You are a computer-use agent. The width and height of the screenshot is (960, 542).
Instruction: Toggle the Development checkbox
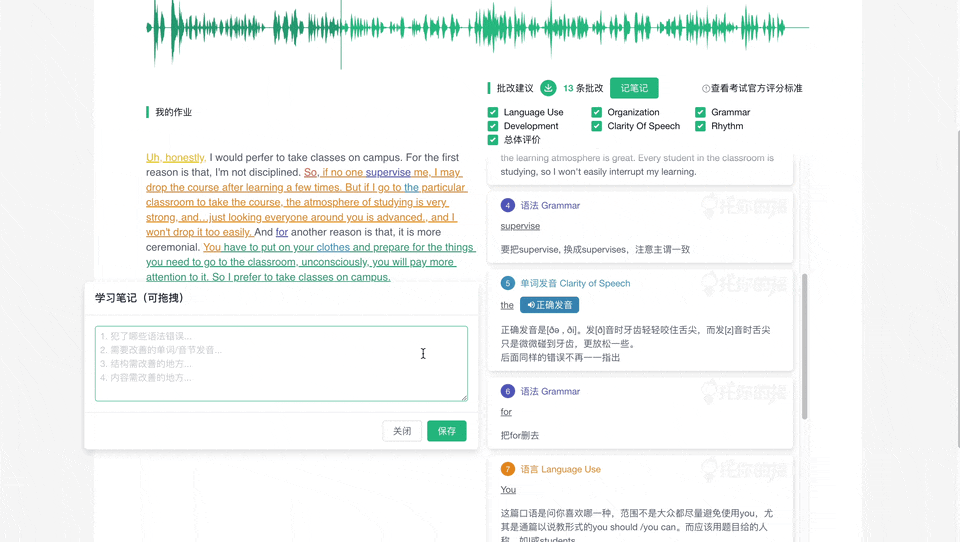point(493,127)
